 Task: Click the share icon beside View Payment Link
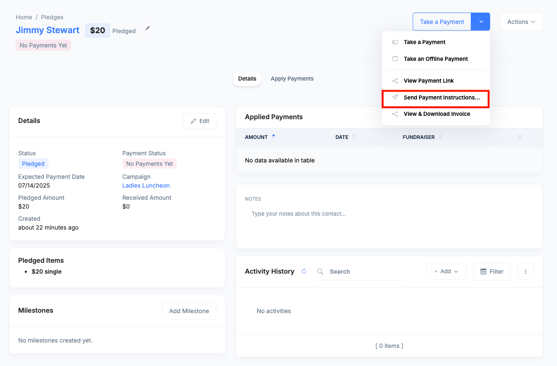pyautogui.click(x=395, y=81)
